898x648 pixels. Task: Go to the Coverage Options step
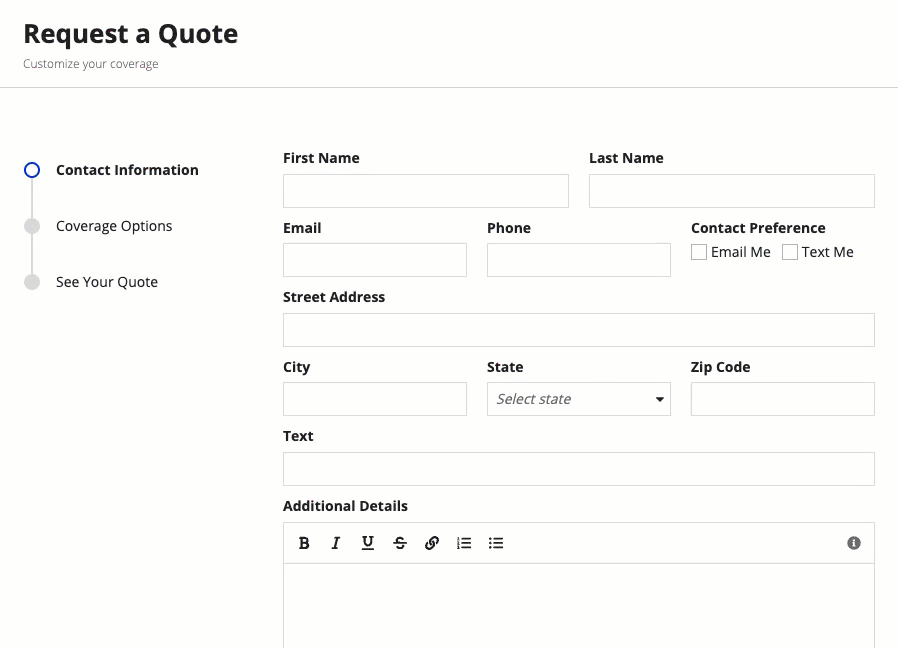pos(114,226)
